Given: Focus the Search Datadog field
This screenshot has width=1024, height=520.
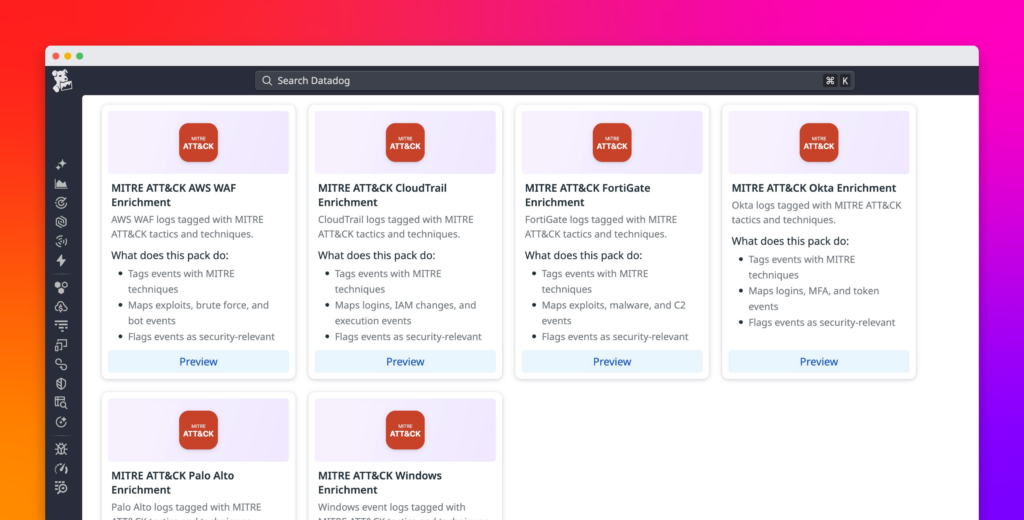Looking at the screenshot, I should click(x=554, y=80).
